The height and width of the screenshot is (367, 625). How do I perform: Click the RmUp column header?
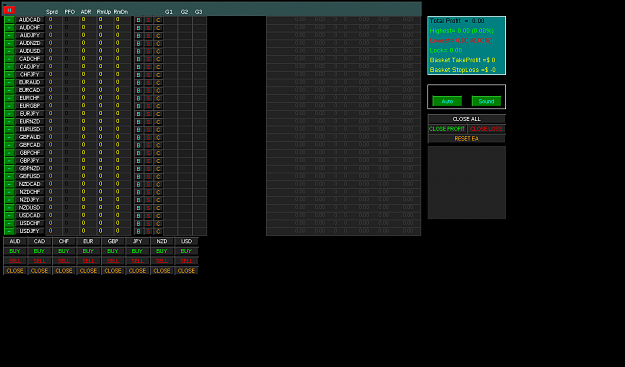(x=104, y=12)
